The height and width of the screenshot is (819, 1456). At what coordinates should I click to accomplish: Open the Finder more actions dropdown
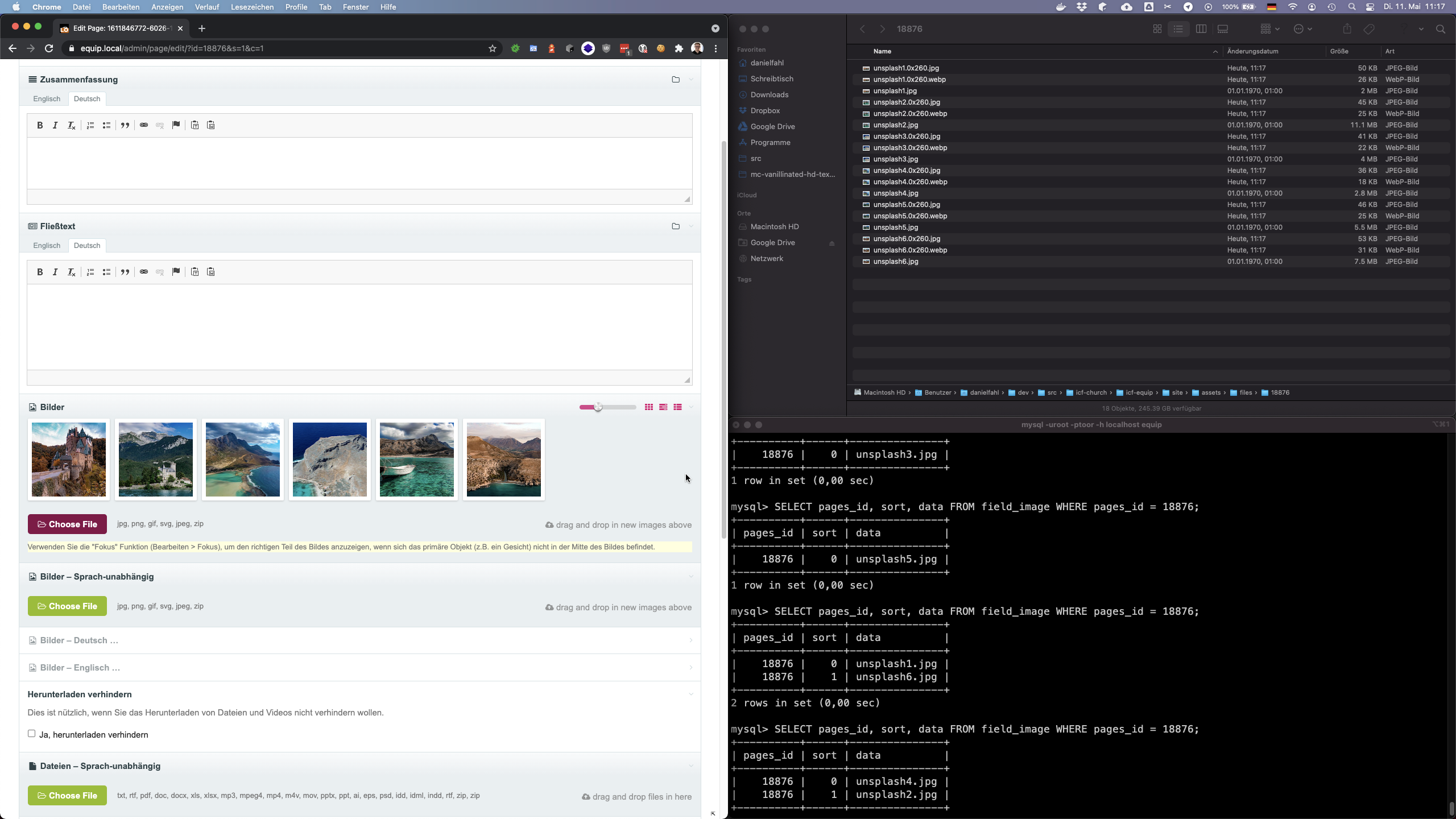(1302, 28)
